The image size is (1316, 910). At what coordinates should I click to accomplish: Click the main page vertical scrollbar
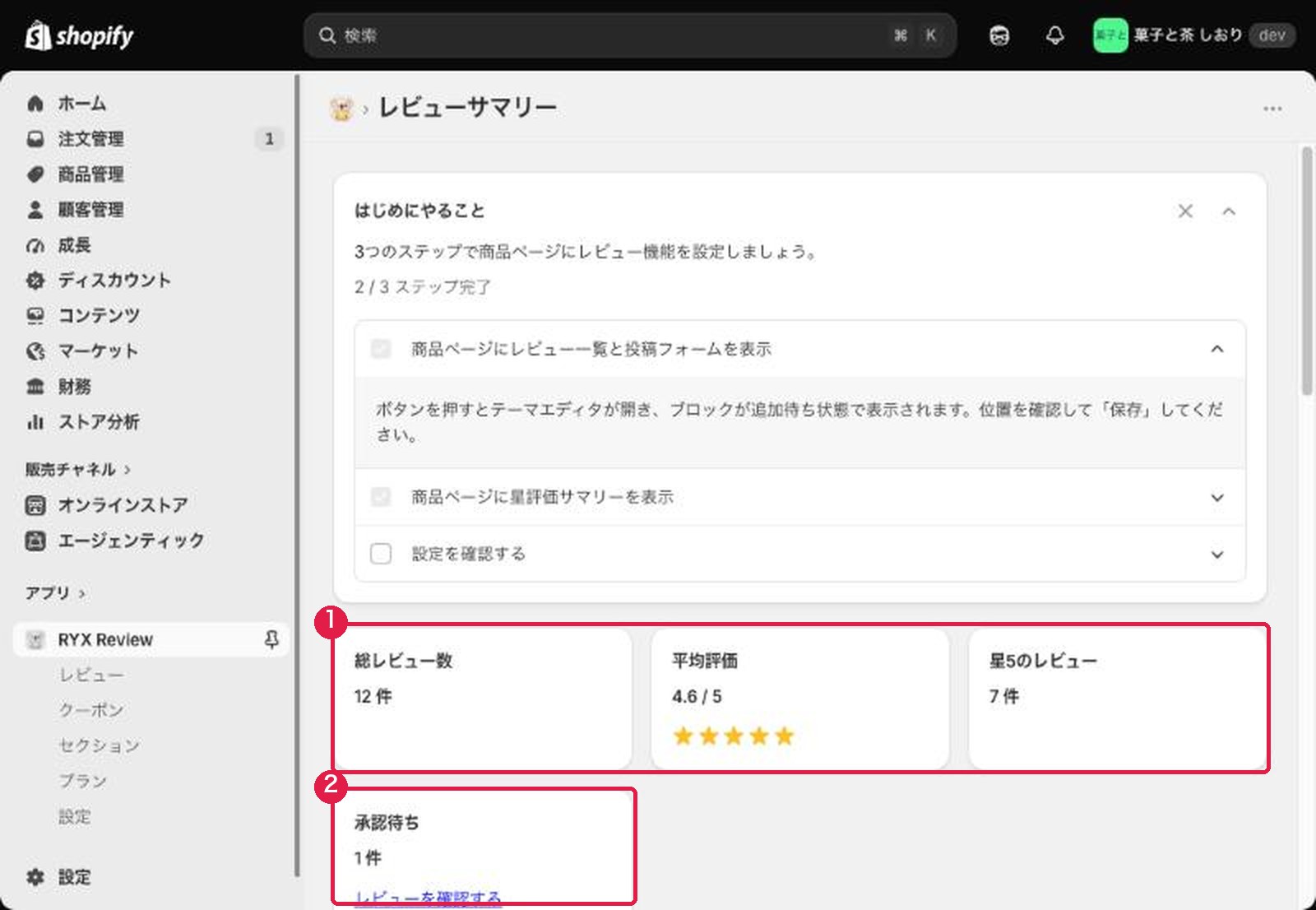pos(1307,272)
